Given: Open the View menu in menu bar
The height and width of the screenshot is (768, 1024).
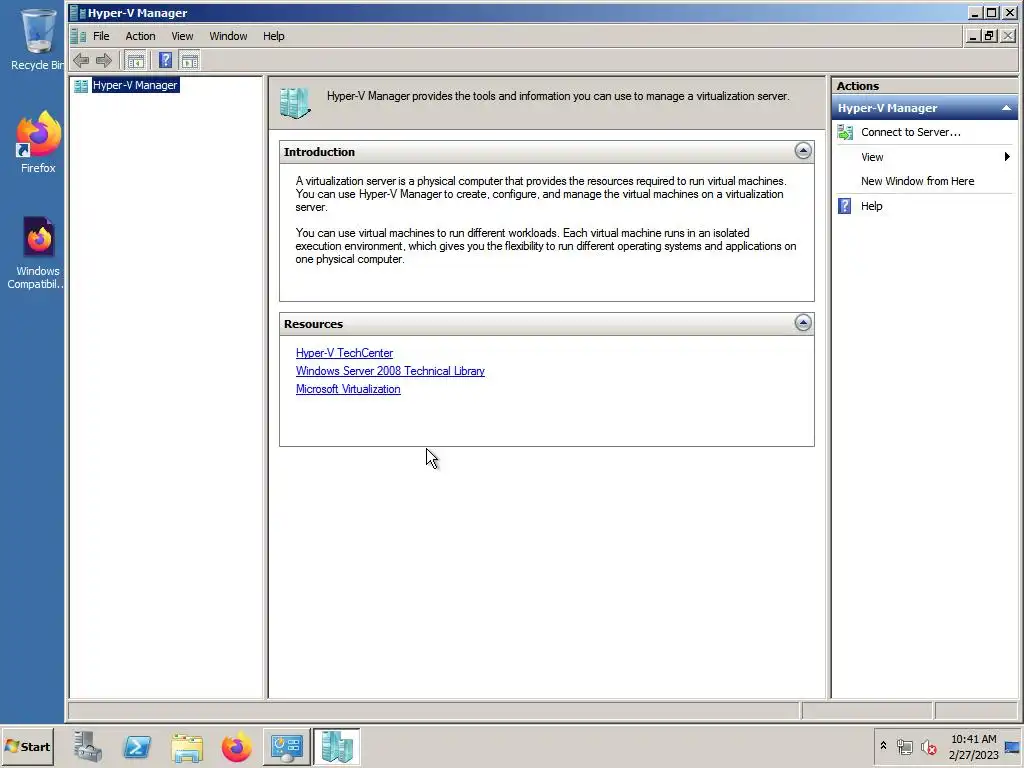Looking at the screenshot, I should pyautogui.click(x=182, y=36).
